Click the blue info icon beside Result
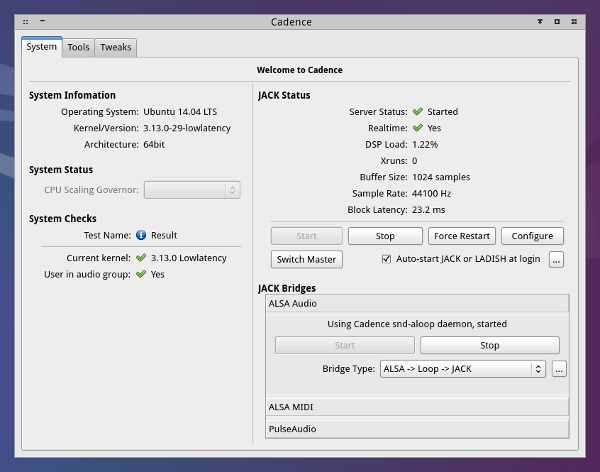This screenshot has width=600, height=472. [141, 235]
